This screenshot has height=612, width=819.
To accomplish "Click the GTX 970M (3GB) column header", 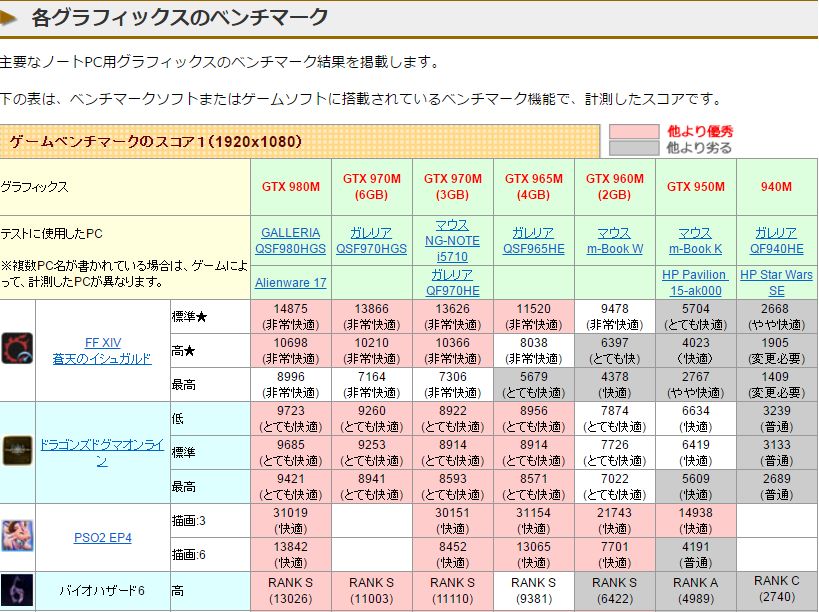I will pos(453,187).
